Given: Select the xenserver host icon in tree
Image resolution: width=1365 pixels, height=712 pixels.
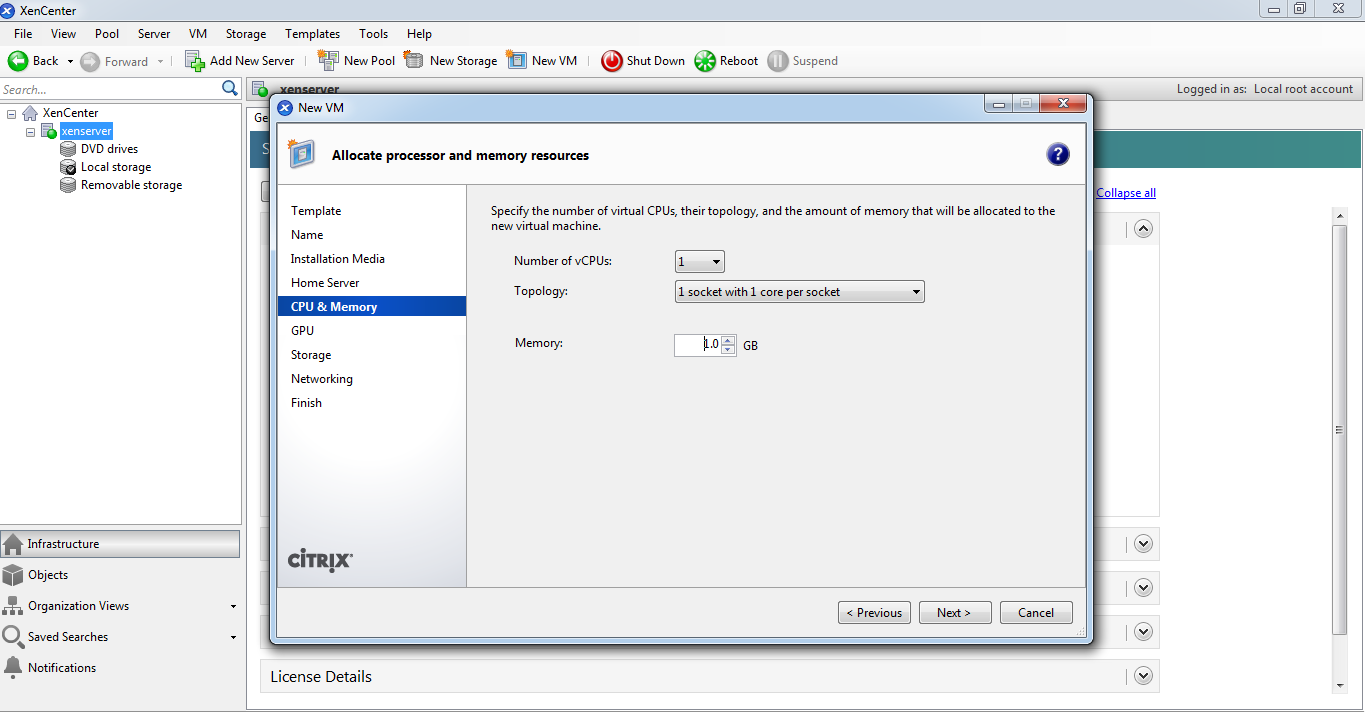Looking at the screenshot, I should [x=49, y=131].
